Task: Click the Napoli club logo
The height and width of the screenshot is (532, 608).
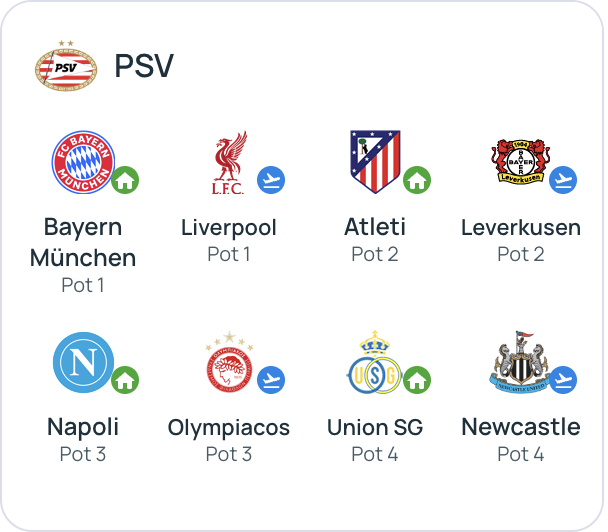Action: tap(83, 362)
